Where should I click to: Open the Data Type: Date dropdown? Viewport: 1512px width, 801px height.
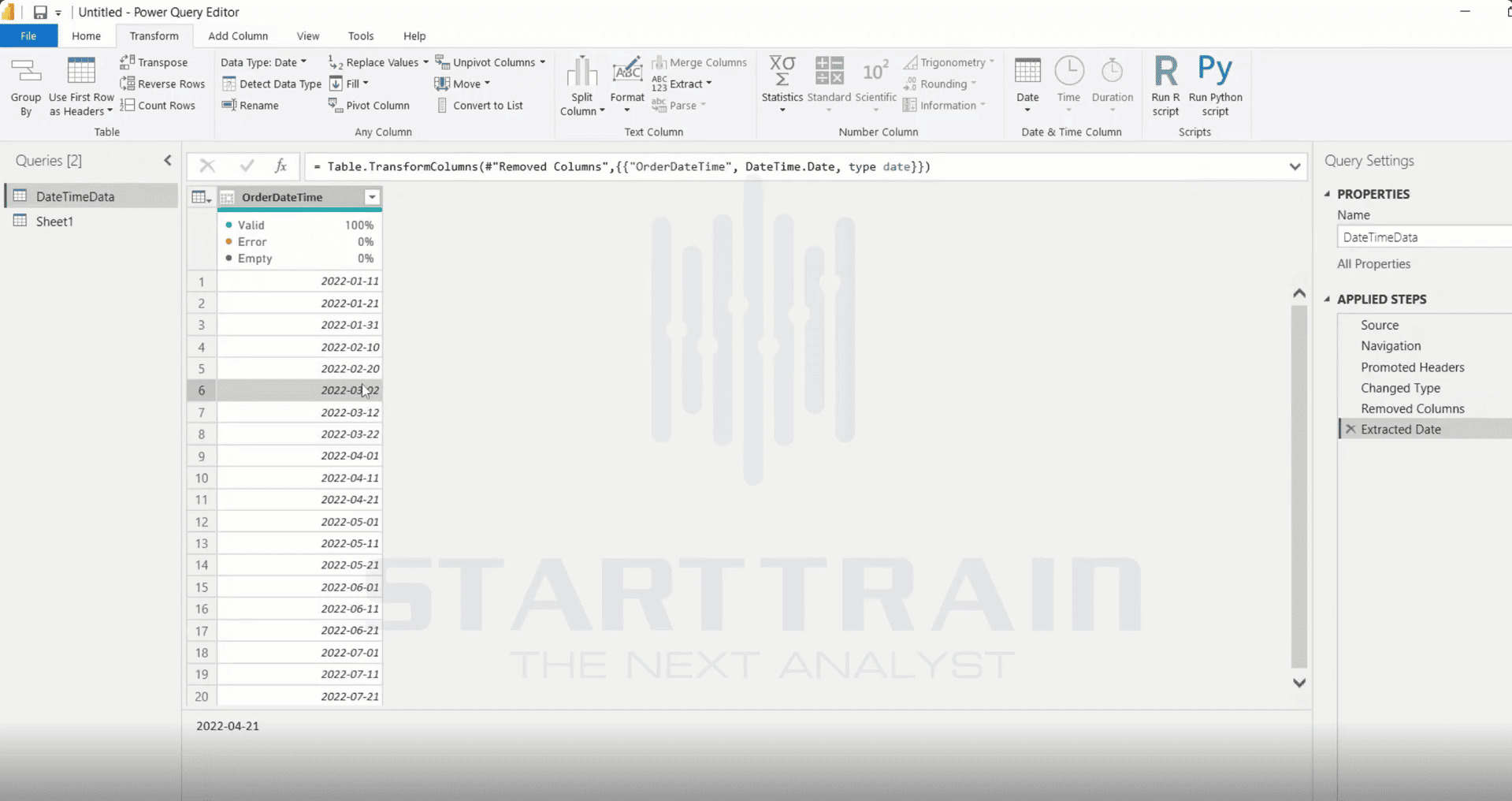click(263, 62)
